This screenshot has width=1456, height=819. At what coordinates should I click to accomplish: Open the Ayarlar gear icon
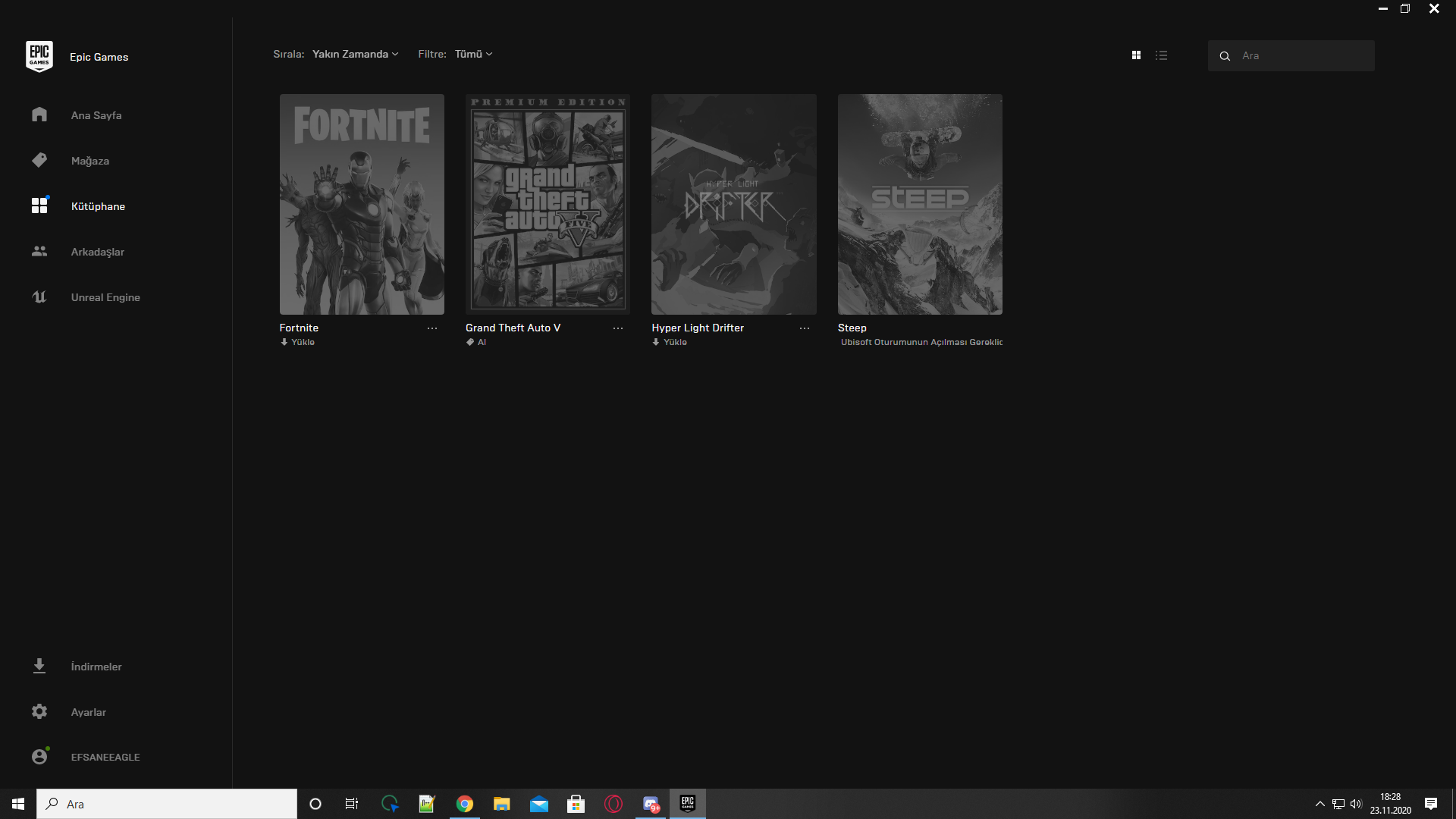pyautogui.click(x=39, y=711)
